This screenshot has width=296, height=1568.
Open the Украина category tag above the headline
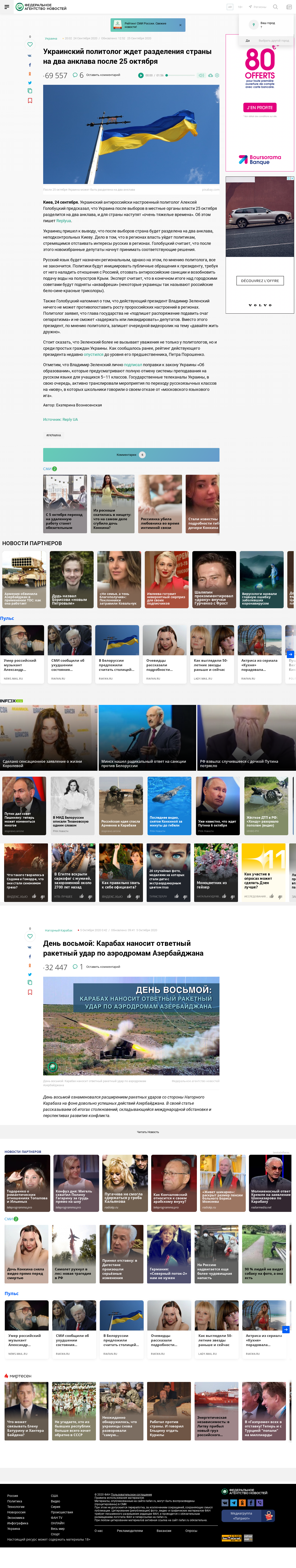(51, 38)
